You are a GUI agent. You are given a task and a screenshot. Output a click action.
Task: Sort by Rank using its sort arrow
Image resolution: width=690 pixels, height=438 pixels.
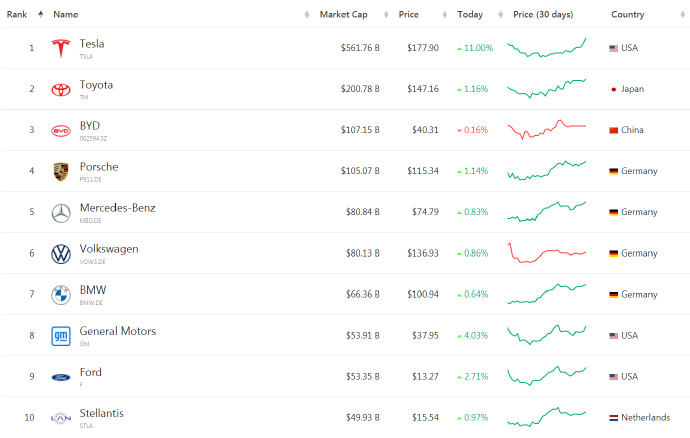(40, 15)
